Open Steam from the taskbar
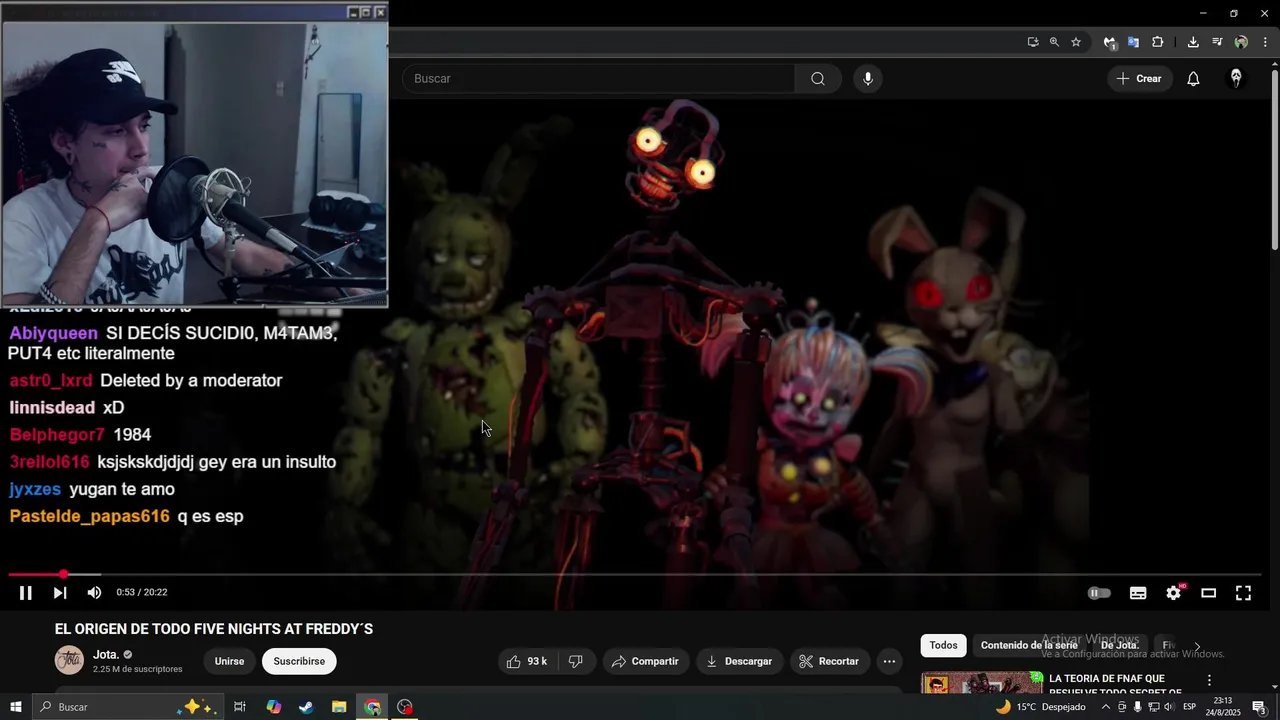The image size is (1280, 720). point(306,707)
